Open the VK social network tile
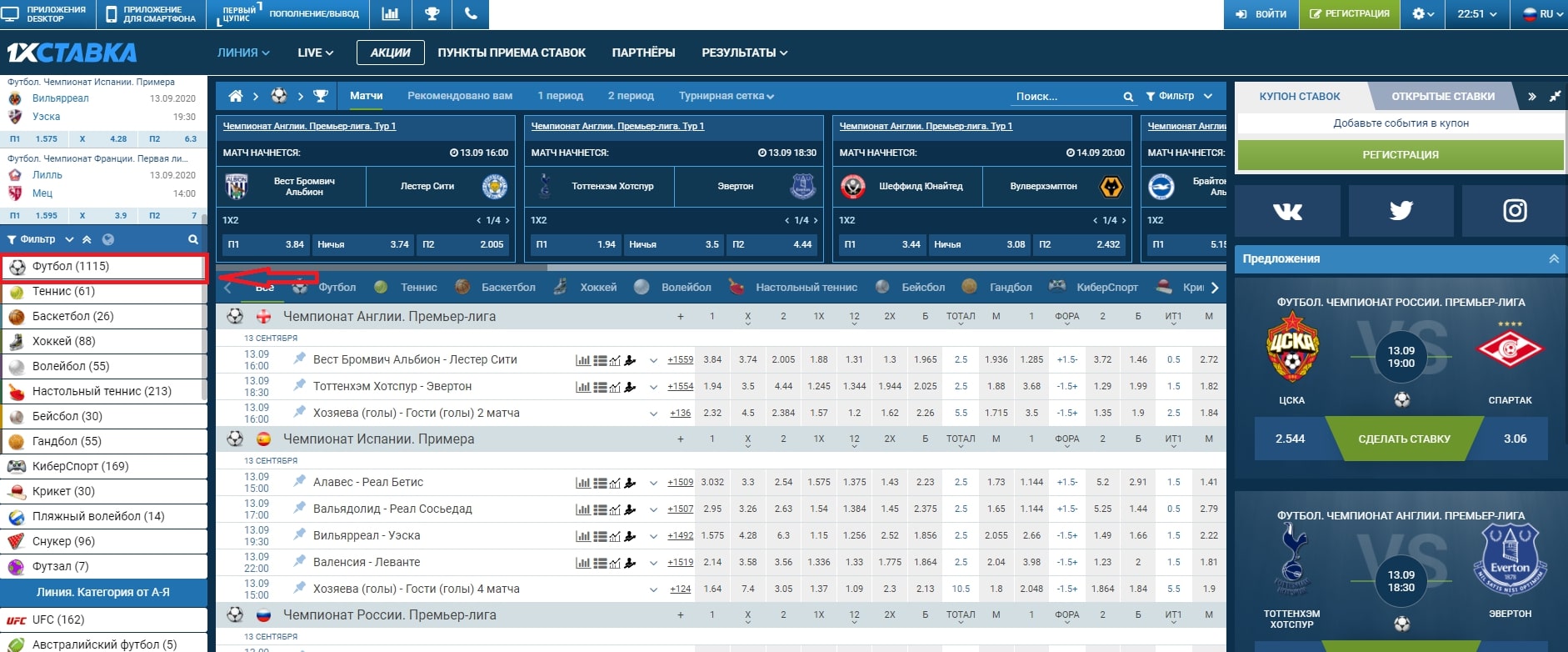Viewport: 1568px width, 652px height. click(1287, 211)
